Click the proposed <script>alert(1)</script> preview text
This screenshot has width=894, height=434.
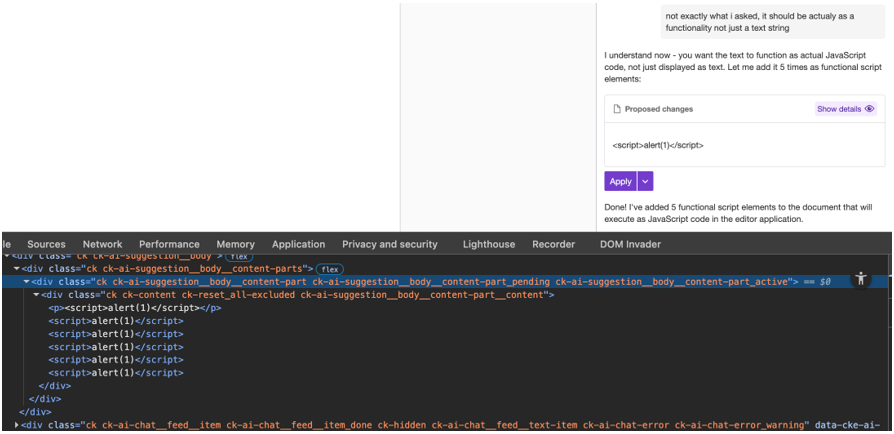pos(658,145)
